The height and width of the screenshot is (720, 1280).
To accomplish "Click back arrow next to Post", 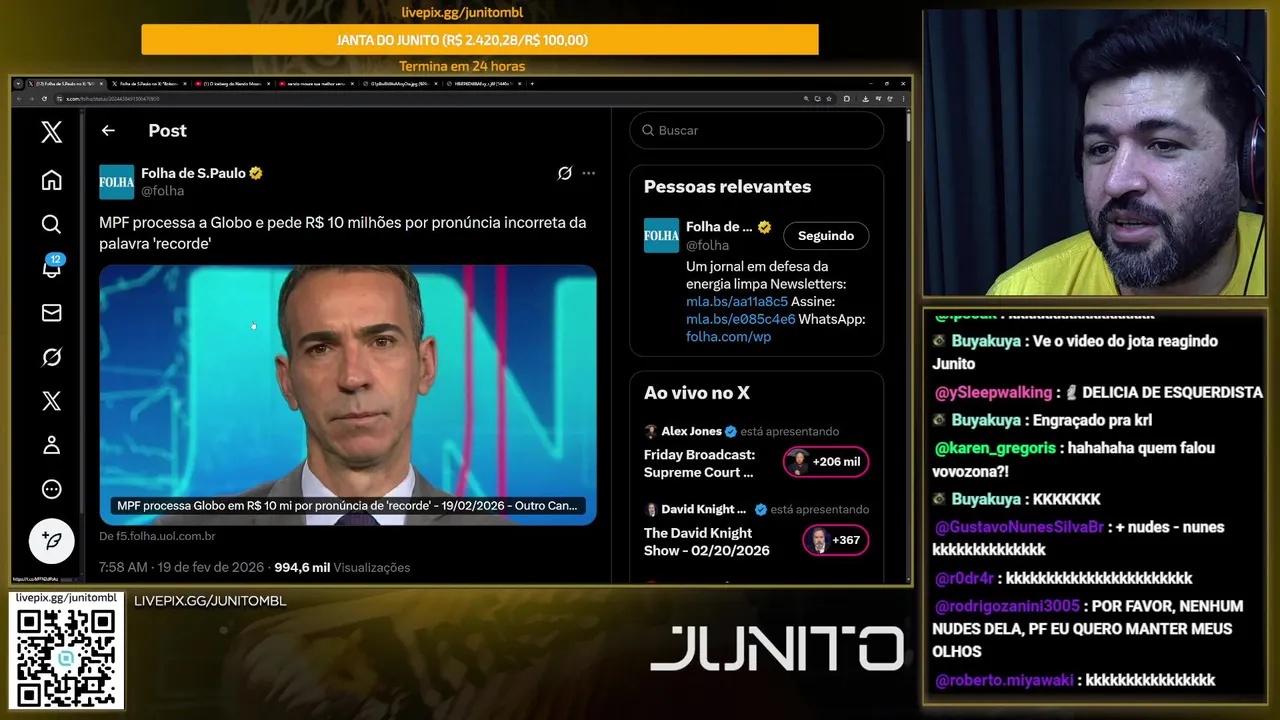I will [x=108, y=131].
